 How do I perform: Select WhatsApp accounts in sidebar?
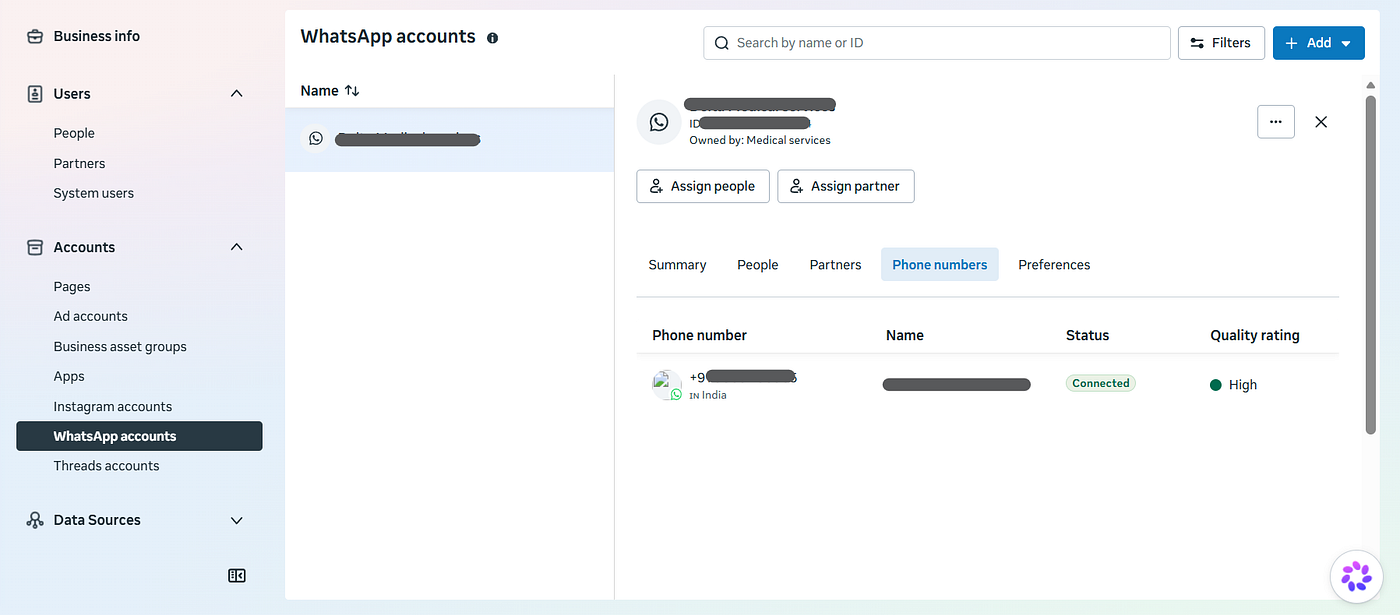(139, 436)
